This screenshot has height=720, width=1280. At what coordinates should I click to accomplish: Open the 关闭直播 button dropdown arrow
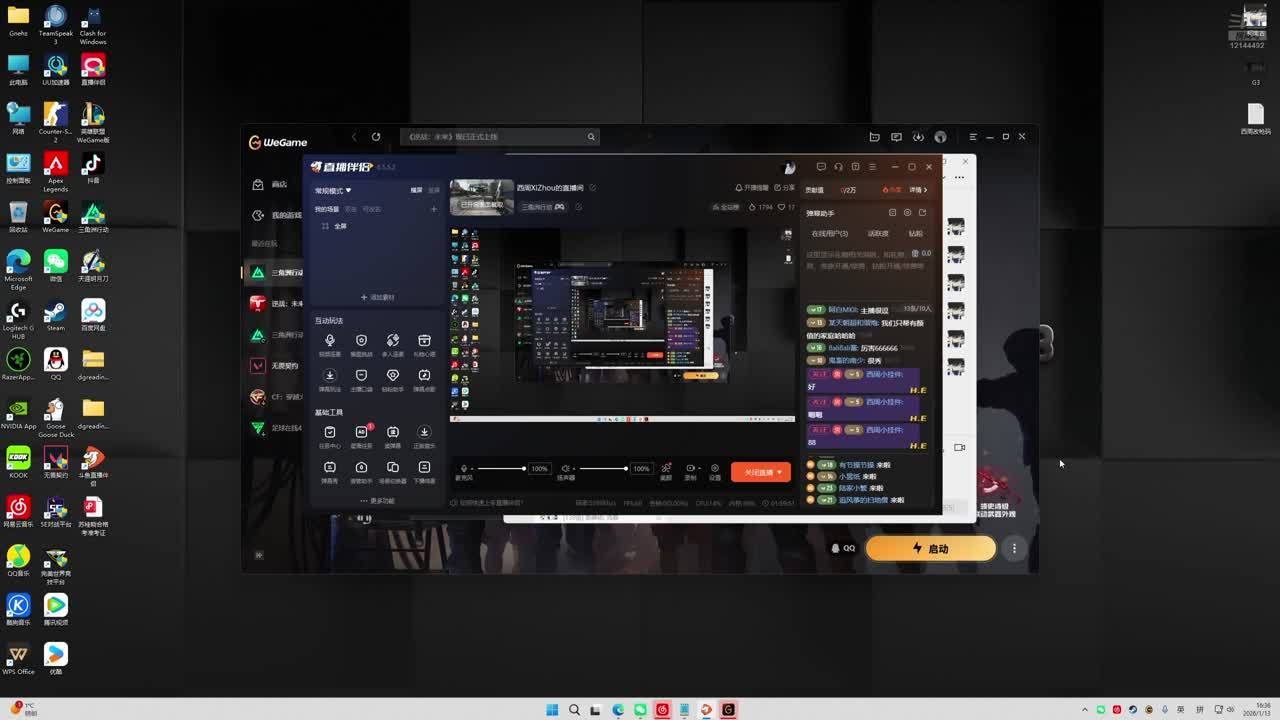[x=780, y=472]
